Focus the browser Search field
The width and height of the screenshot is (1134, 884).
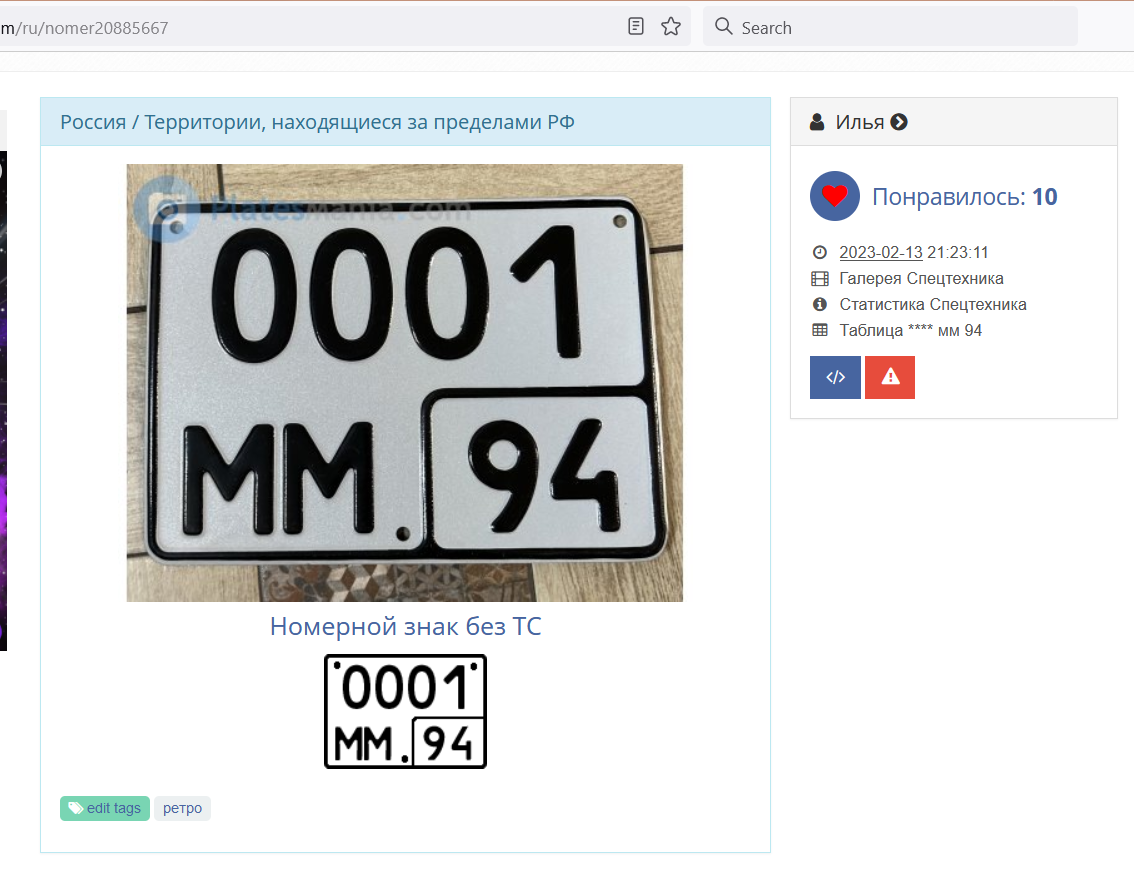(900, 27)
